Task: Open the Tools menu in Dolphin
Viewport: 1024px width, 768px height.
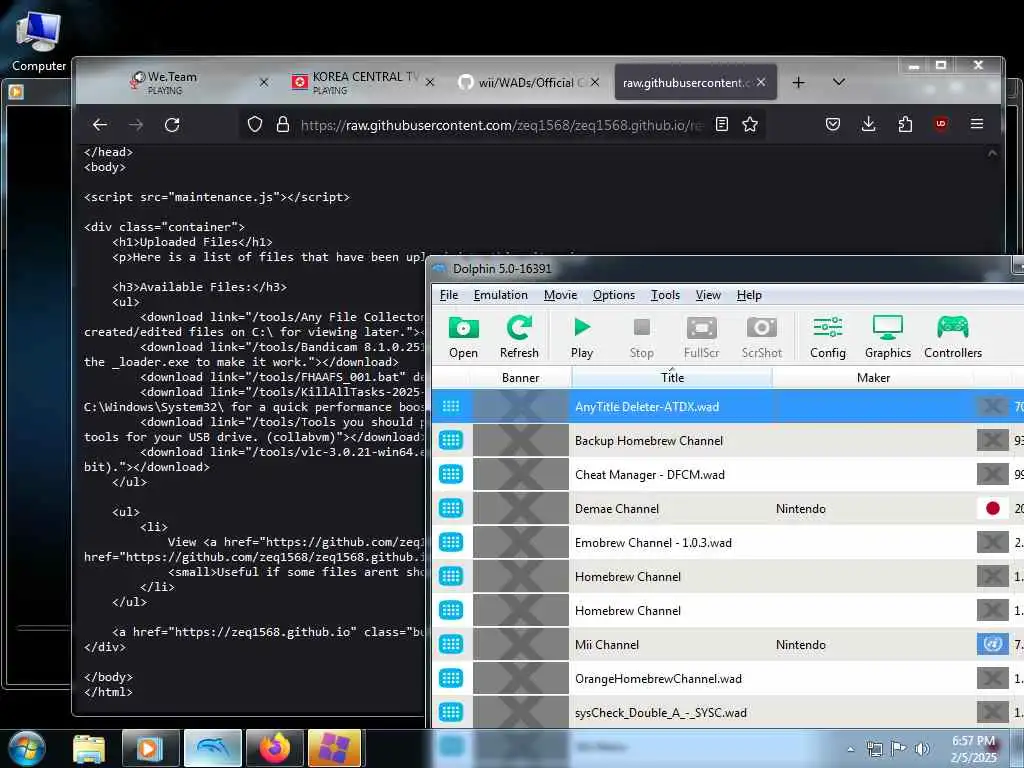Action: click(665, 295)
